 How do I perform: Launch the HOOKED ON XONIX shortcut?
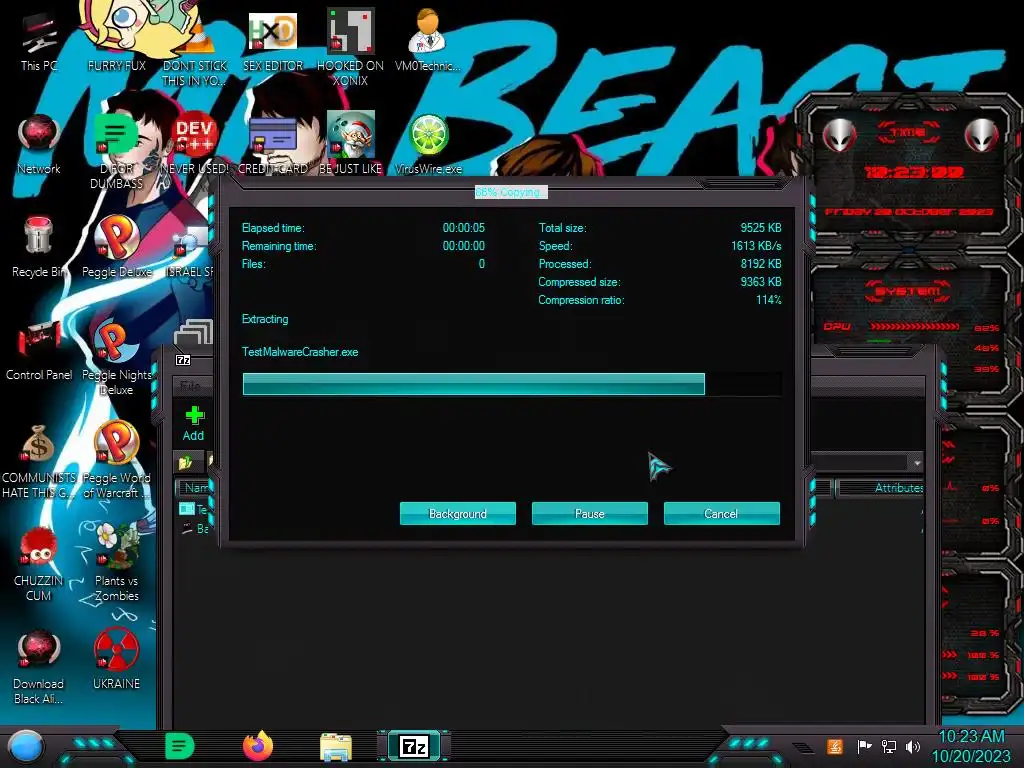point(350,46)
